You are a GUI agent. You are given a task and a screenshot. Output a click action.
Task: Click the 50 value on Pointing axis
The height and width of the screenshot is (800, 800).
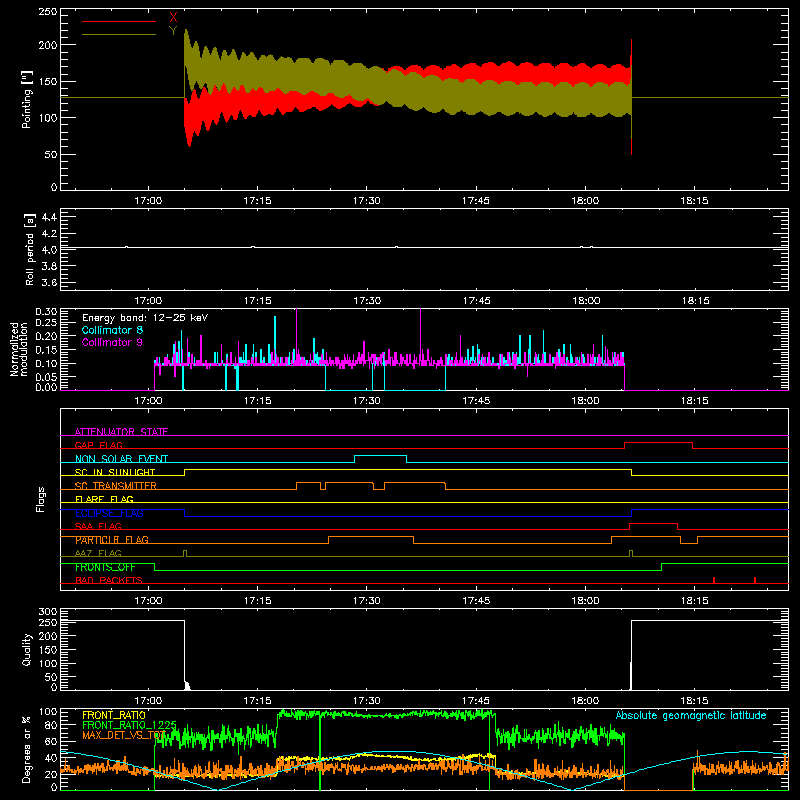(51, 154)
